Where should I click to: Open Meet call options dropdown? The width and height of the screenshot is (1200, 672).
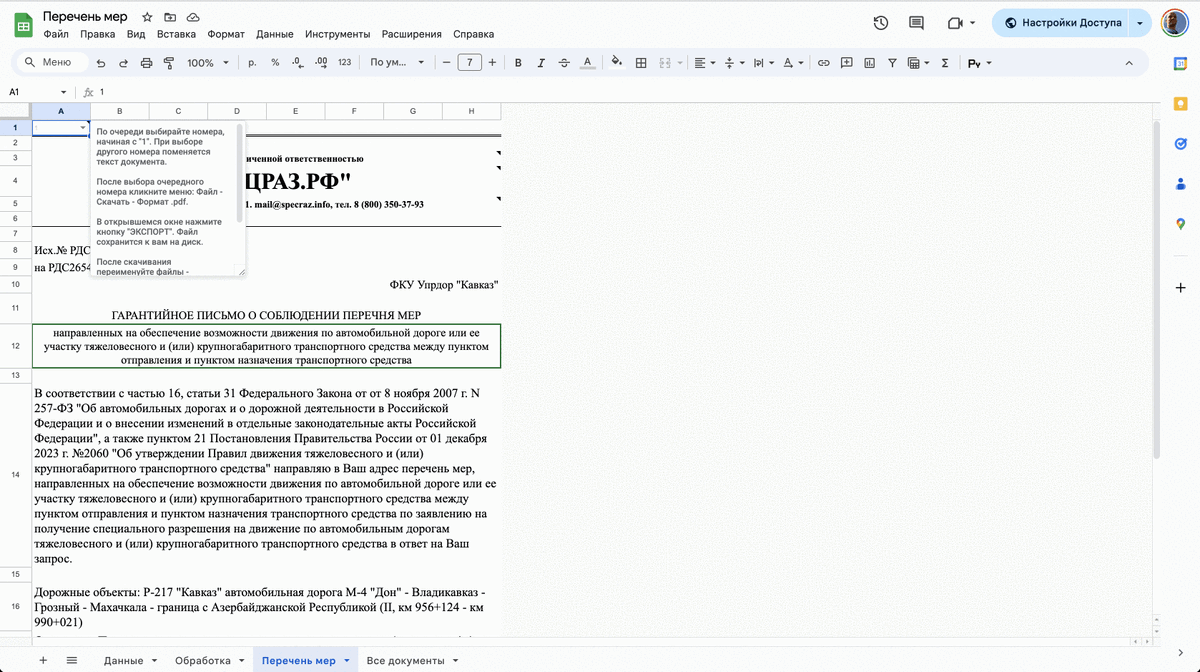pyautogui.click(x=971, y=23)
